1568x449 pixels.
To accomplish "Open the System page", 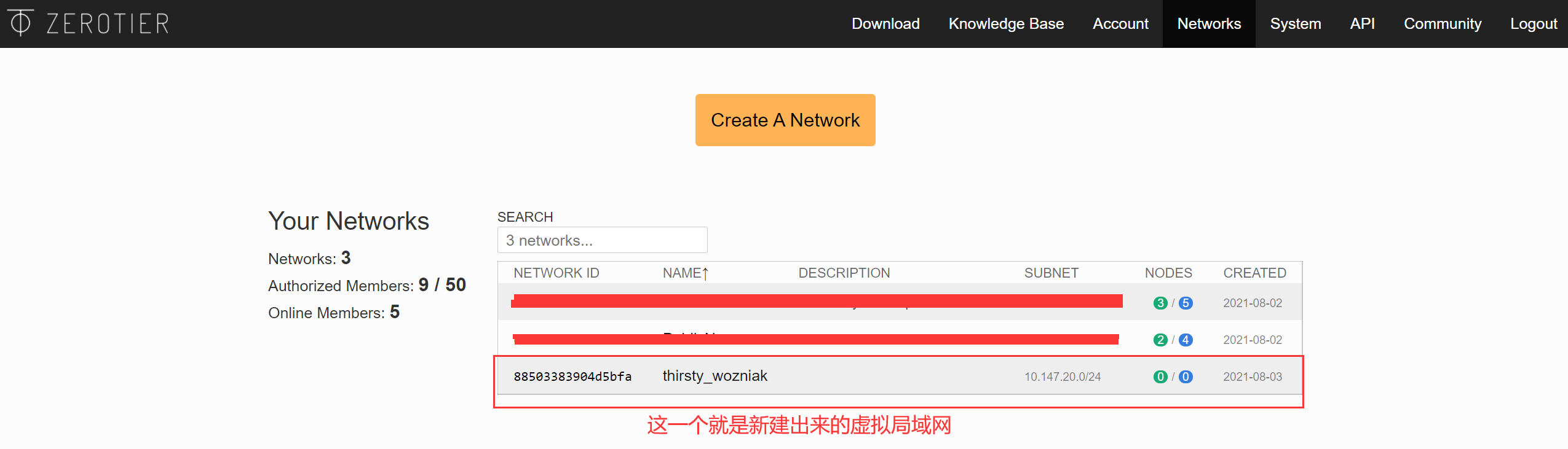I will (1296, 24).
